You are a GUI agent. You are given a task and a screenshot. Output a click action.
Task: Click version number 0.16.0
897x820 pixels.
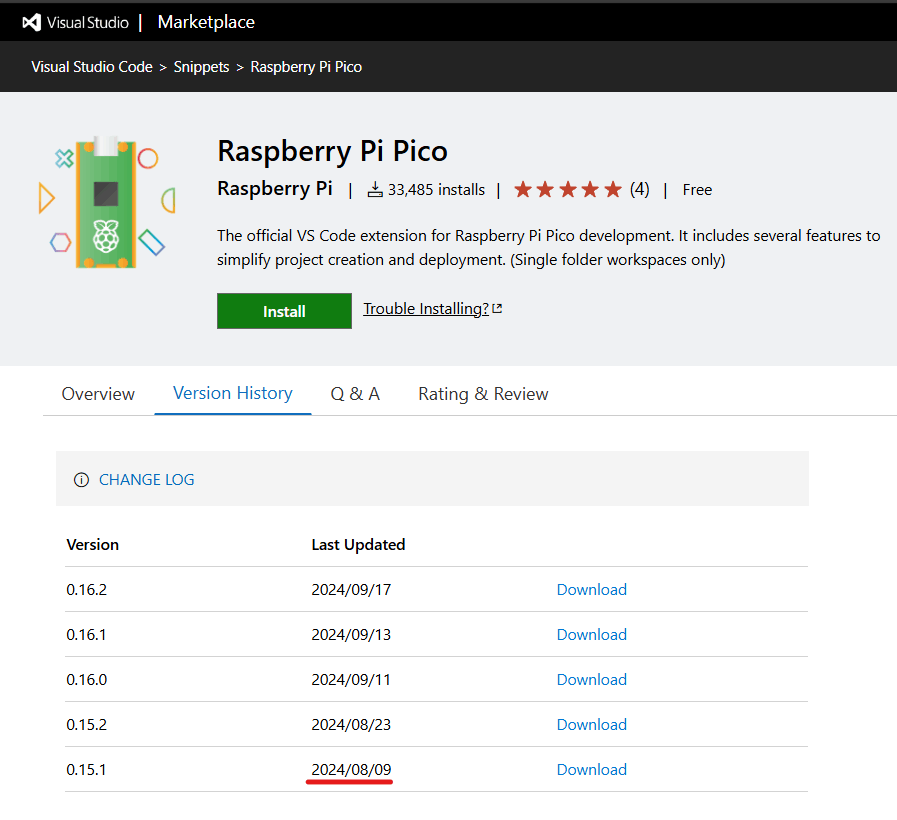pos(86,679)
